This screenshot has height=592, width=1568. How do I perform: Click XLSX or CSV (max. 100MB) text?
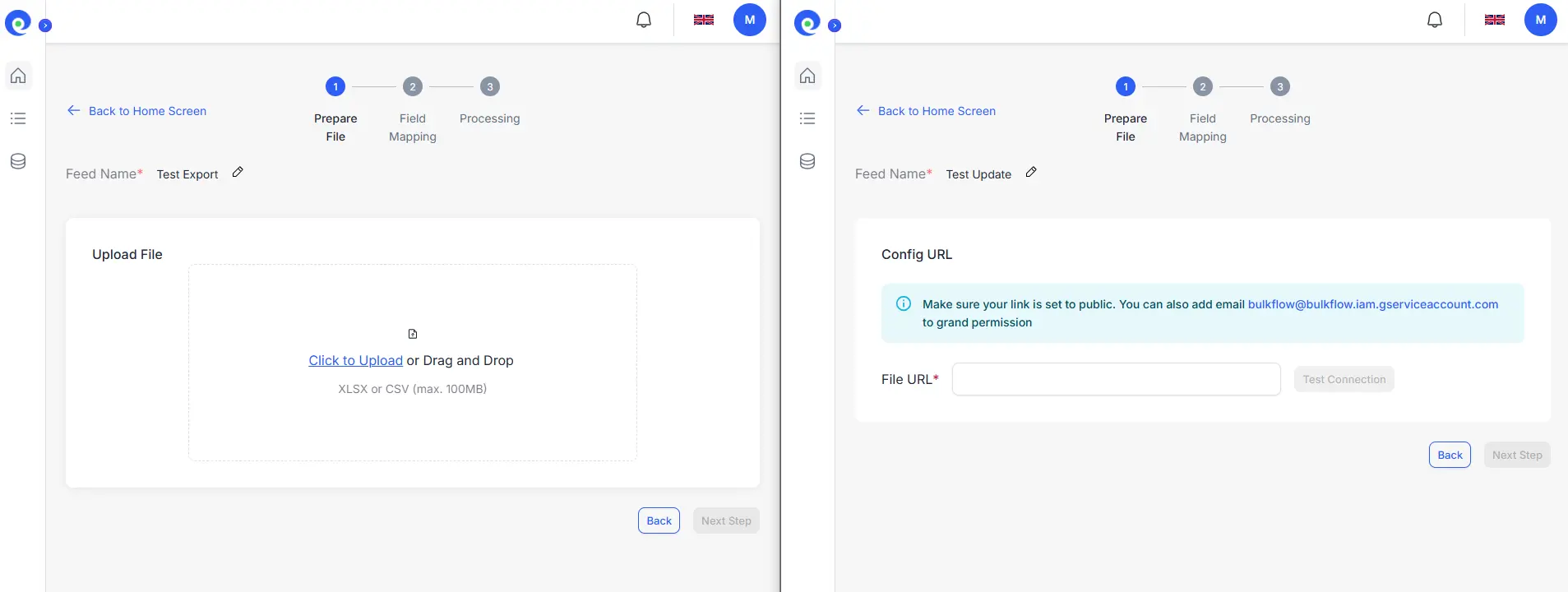(x=413, y=389)
